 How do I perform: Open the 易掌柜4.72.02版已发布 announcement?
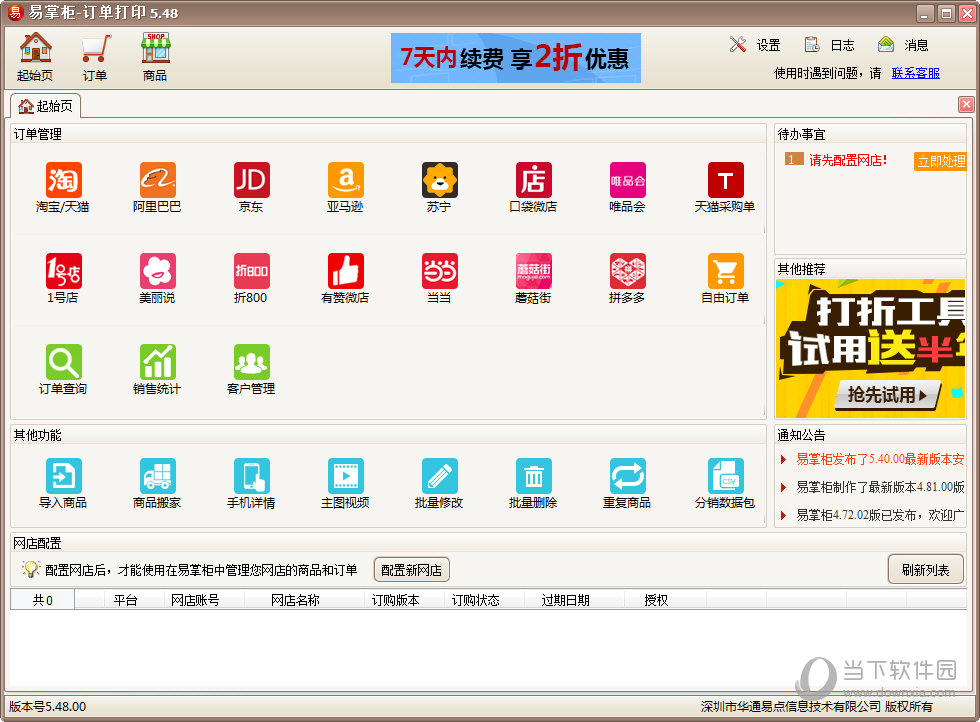click(x=879, y=515)
